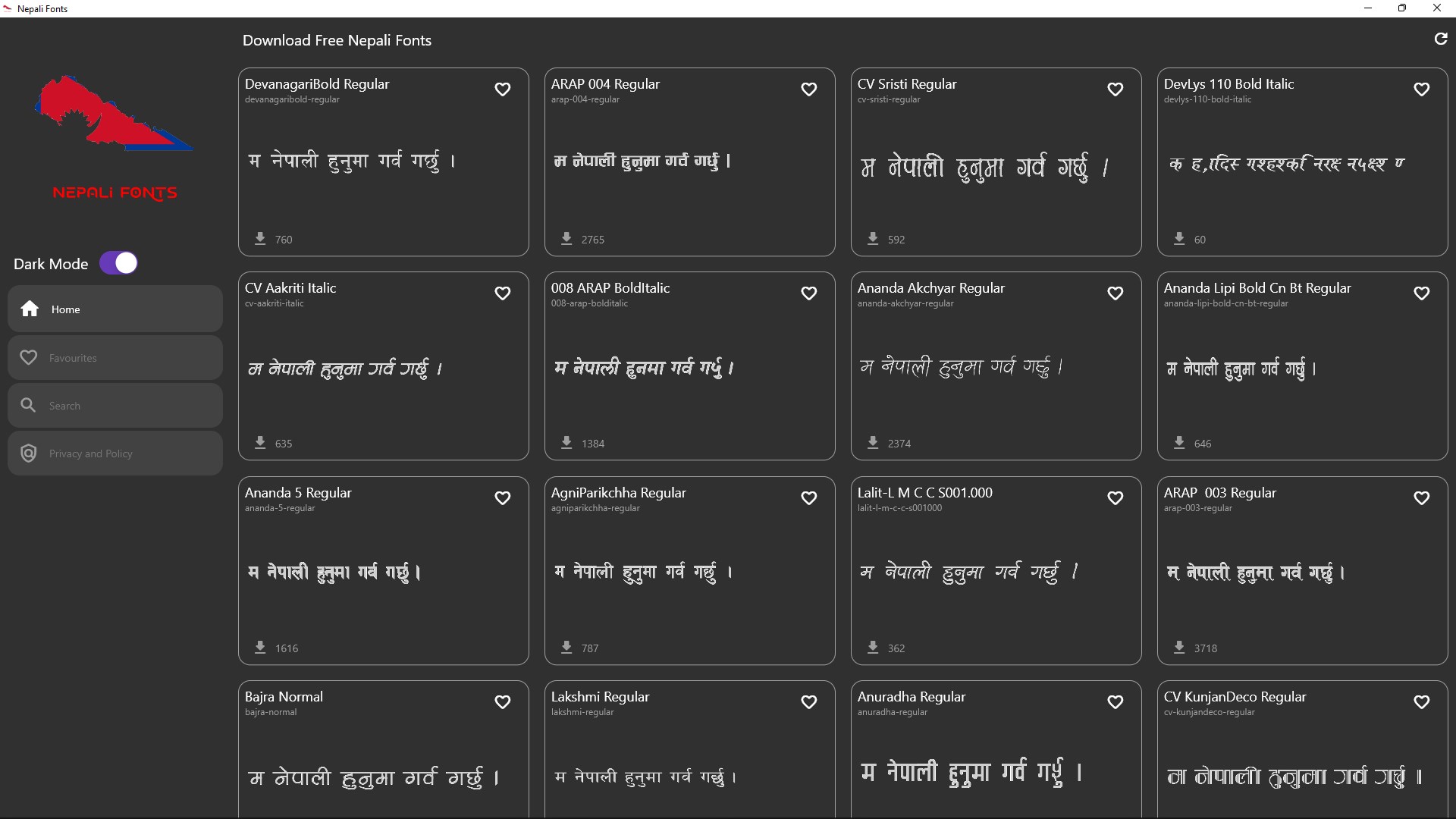Download the CV Sristi Regular font
This screenshot has width=1456, height=819.
(873, 239)
